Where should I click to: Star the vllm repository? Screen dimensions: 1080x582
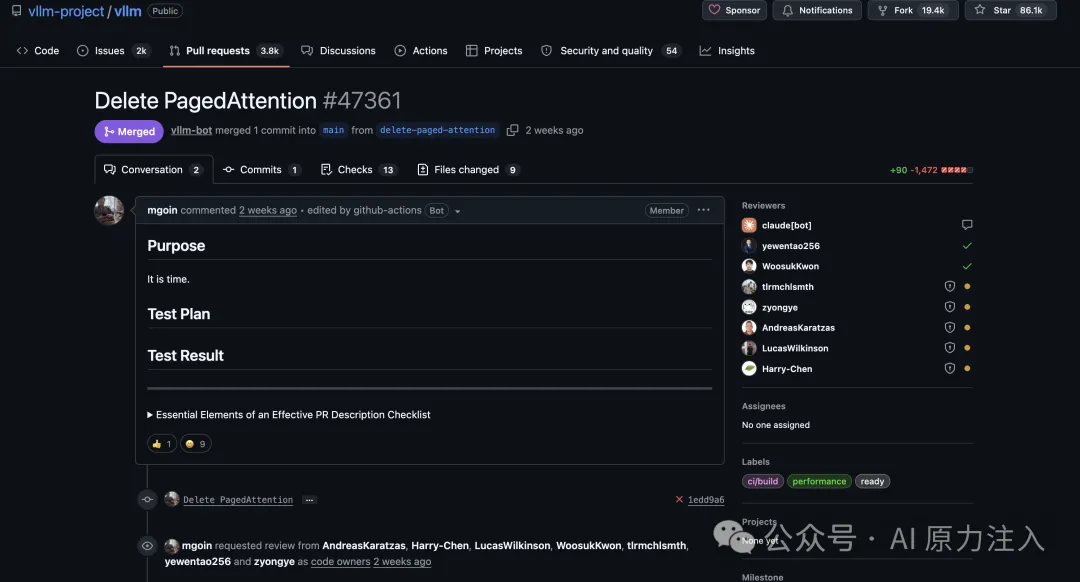1010,10
